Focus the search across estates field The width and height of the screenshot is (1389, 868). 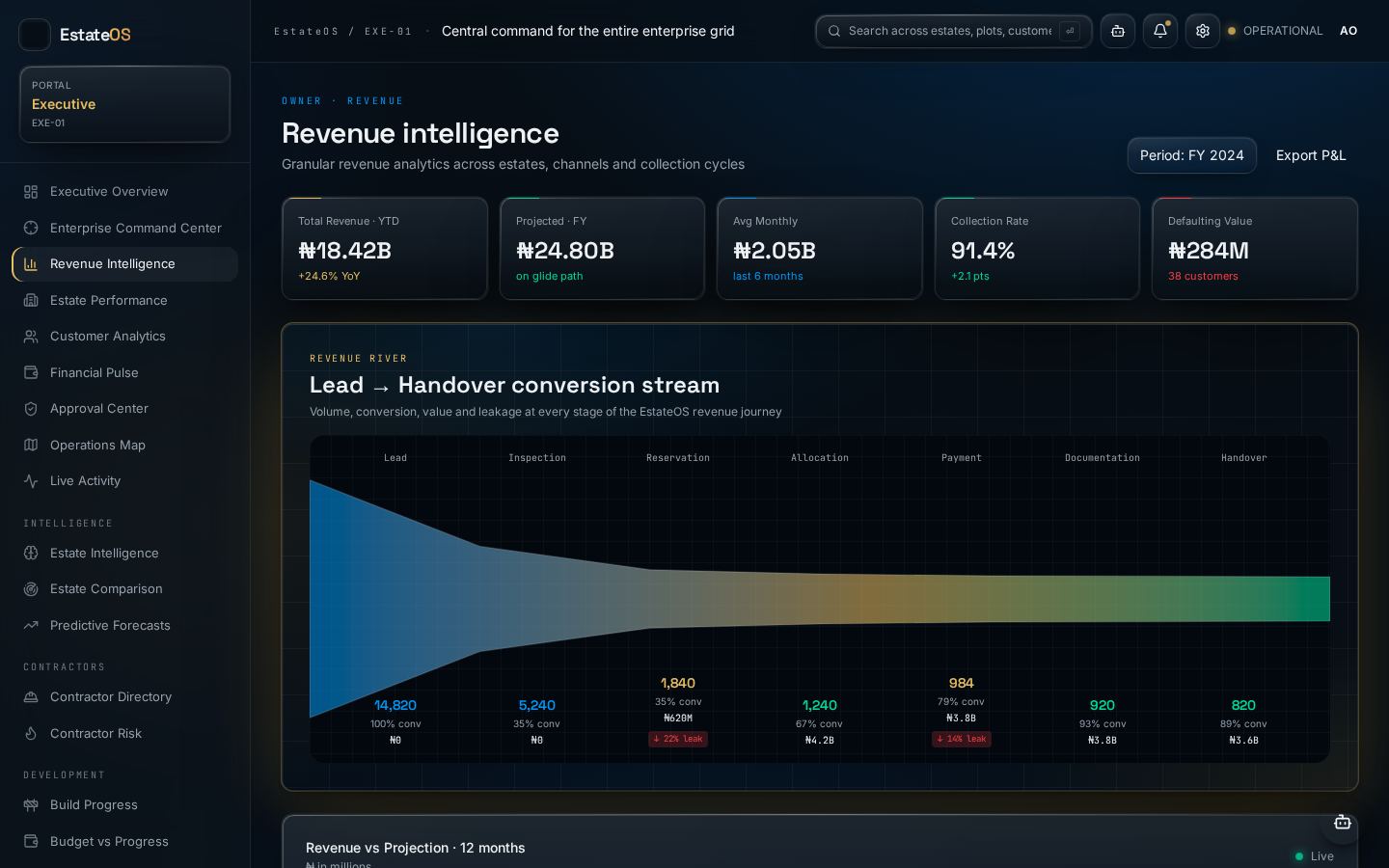954,31
